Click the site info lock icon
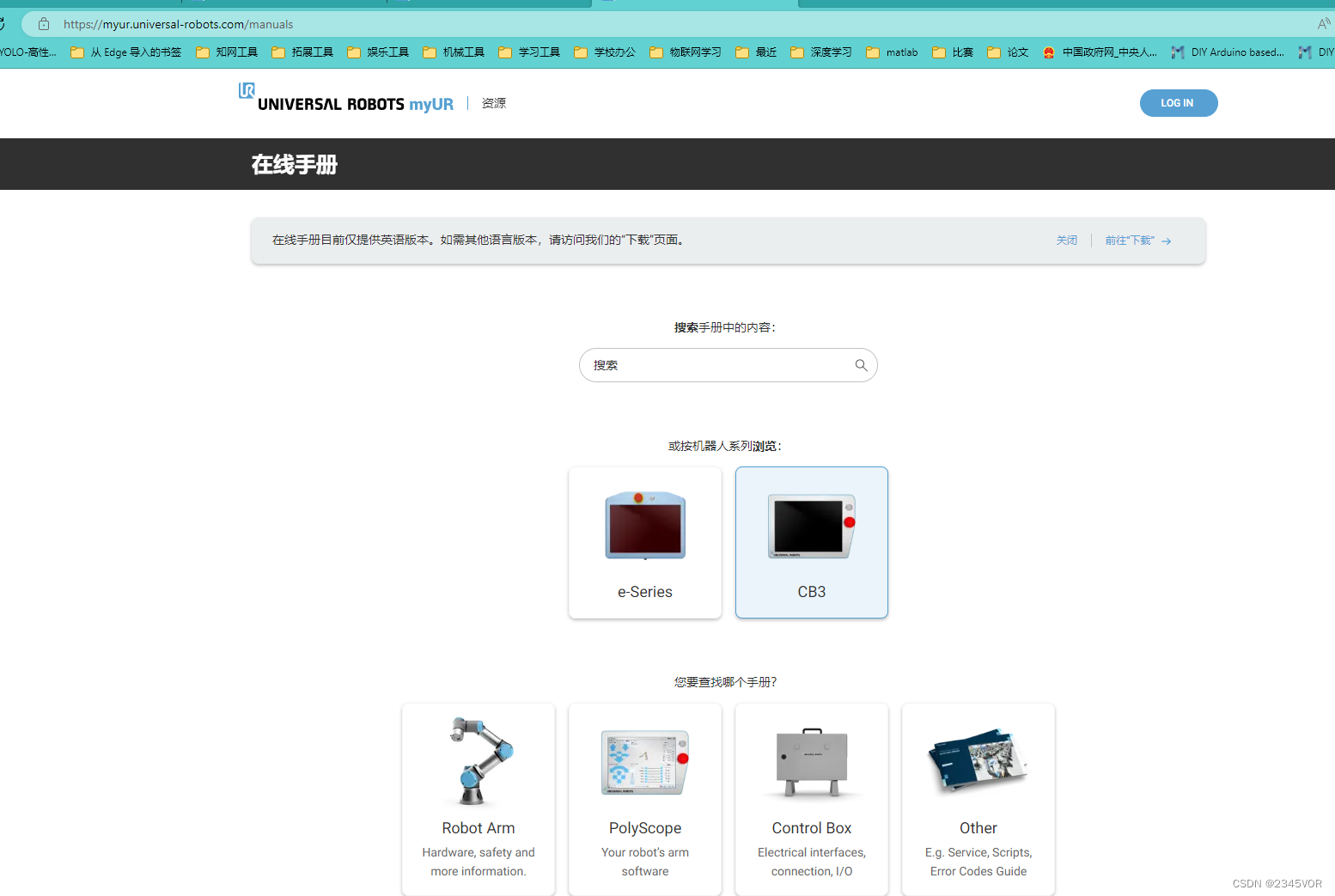Viewport: 1335px width, 896px height. pyautogui.click(x=44, y=24)
